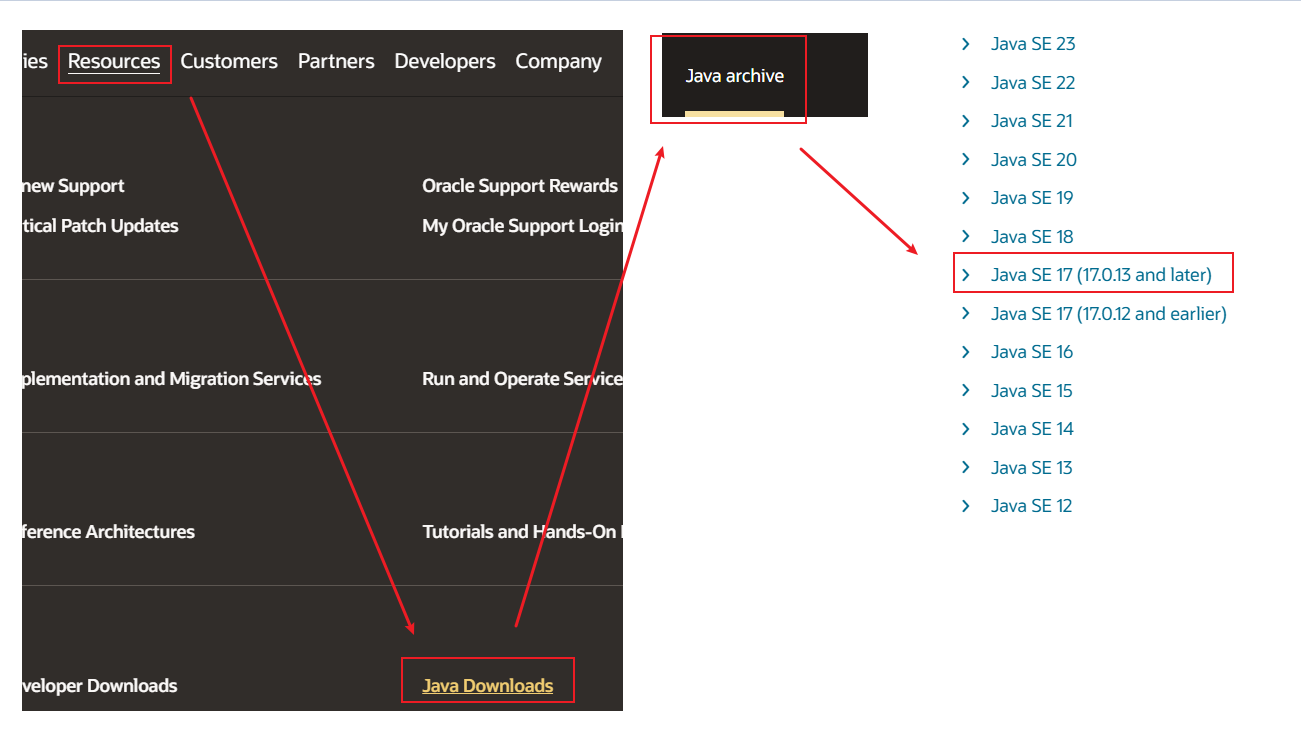Screen dimensions: 1301x729
Task: Open Java SE 17 (17.0.13 and later)
Action: click(x=1100, y=275)
